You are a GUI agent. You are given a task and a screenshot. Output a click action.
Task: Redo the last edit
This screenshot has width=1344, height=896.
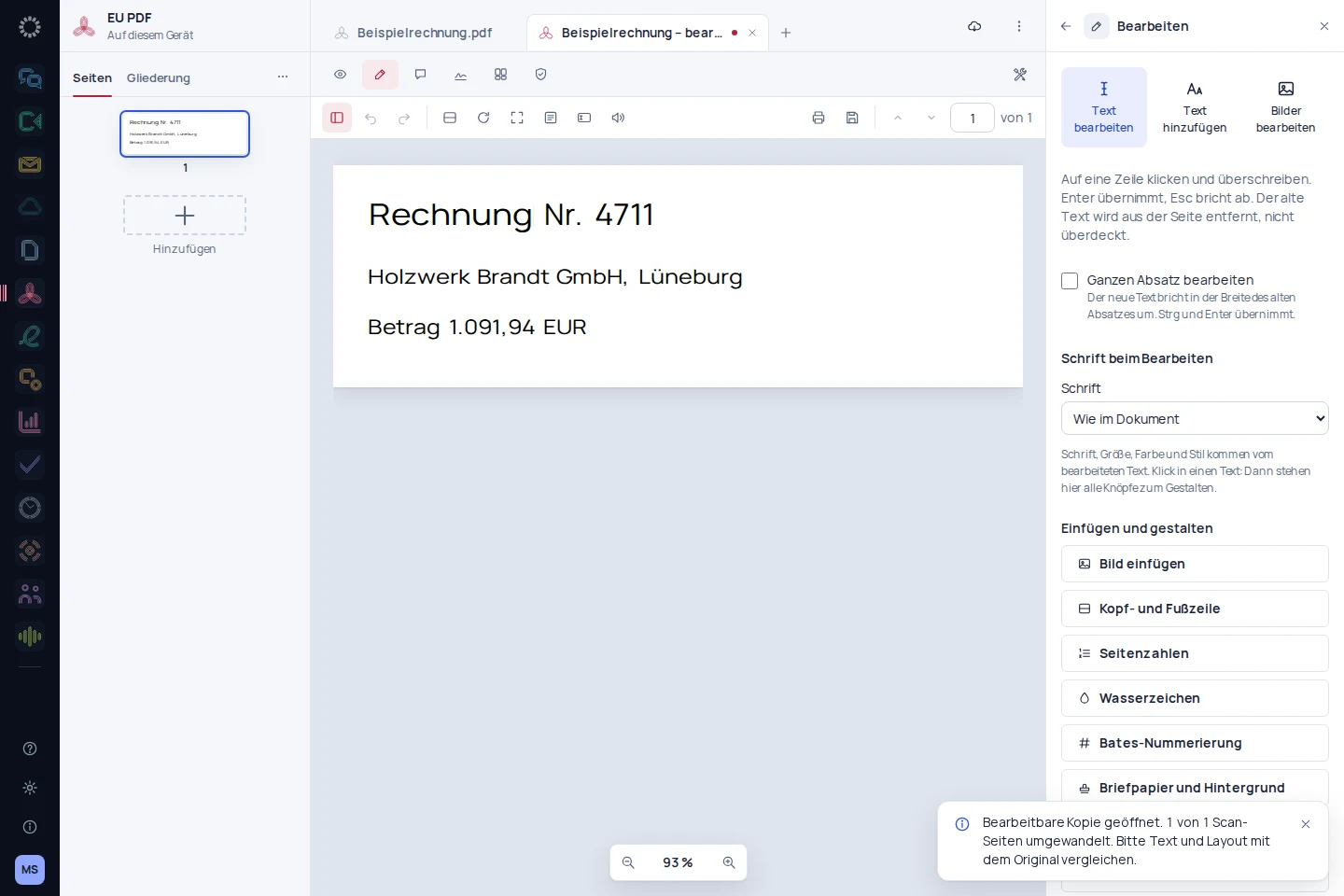[404, 118]
